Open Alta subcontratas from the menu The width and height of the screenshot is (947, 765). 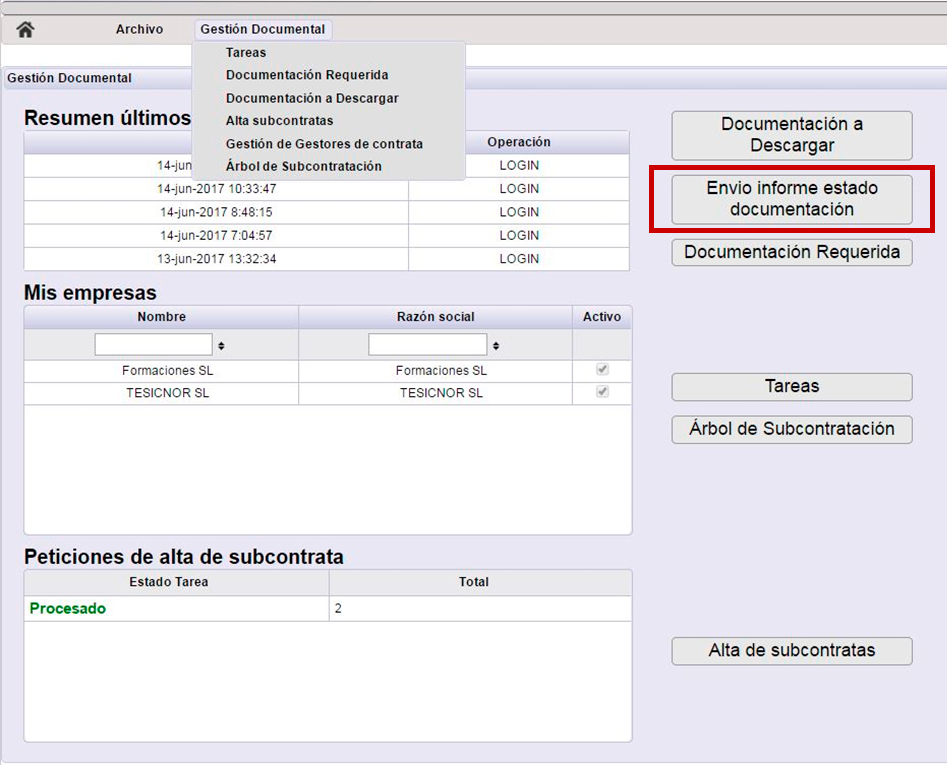pyautogui.click(x=279, y=121)
